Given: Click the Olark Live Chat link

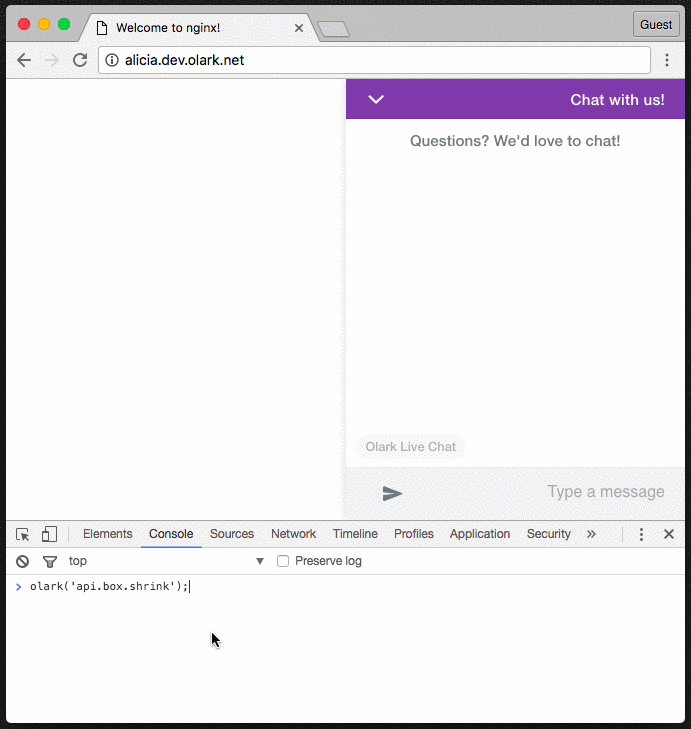Looking at the screenshot, I should [410, 447].
